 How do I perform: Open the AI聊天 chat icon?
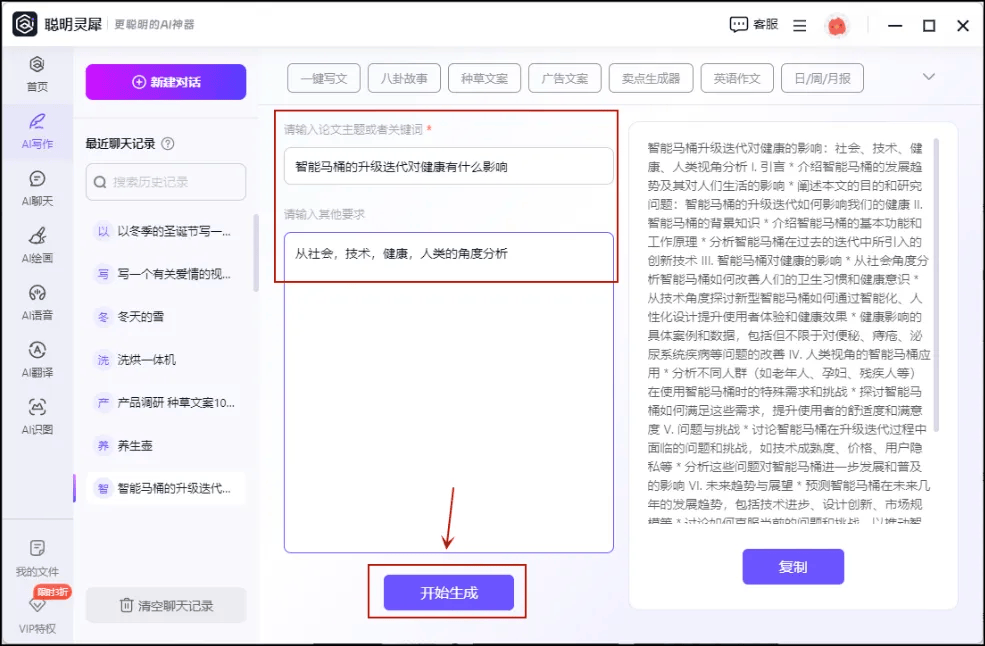(37, 180)
